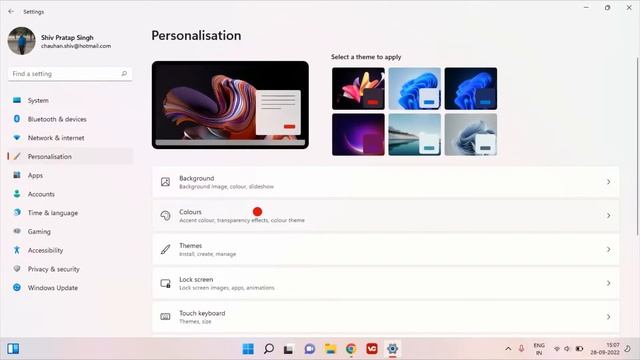Expand the Background settings chevron
640x360 pixels.
point(608,182)
